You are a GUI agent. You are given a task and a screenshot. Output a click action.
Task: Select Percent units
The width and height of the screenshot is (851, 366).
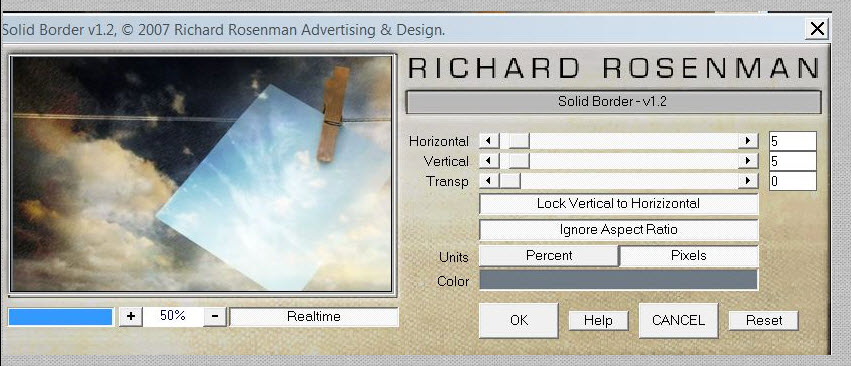coord(549,256)
